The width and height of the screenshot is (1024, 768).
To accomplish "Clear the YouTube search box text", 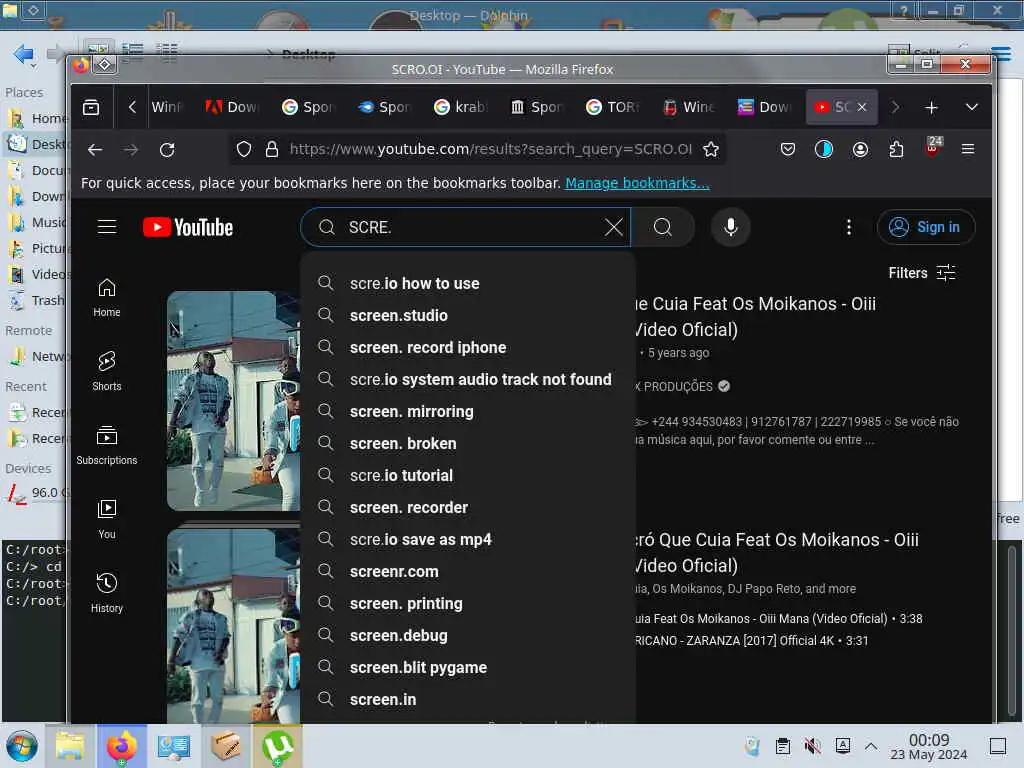I will click(x=613, y=227).
